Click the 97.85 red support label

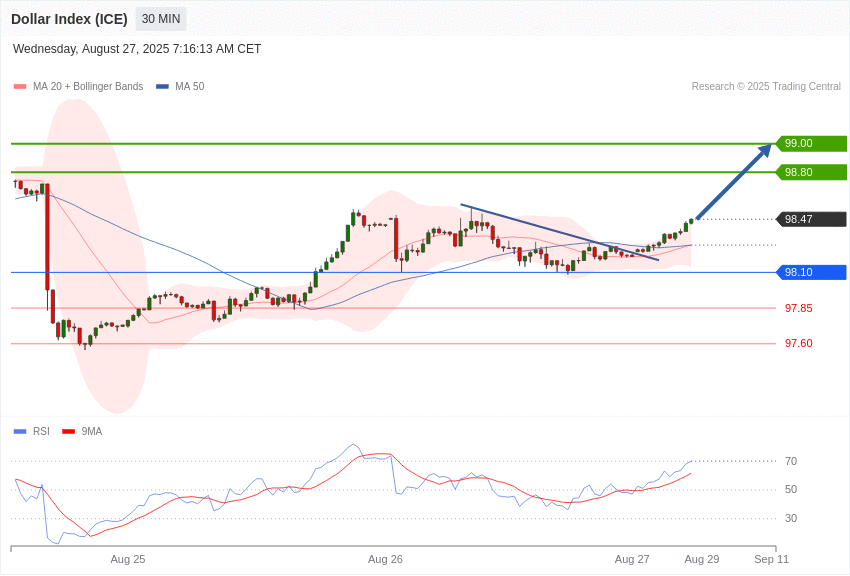799,308
